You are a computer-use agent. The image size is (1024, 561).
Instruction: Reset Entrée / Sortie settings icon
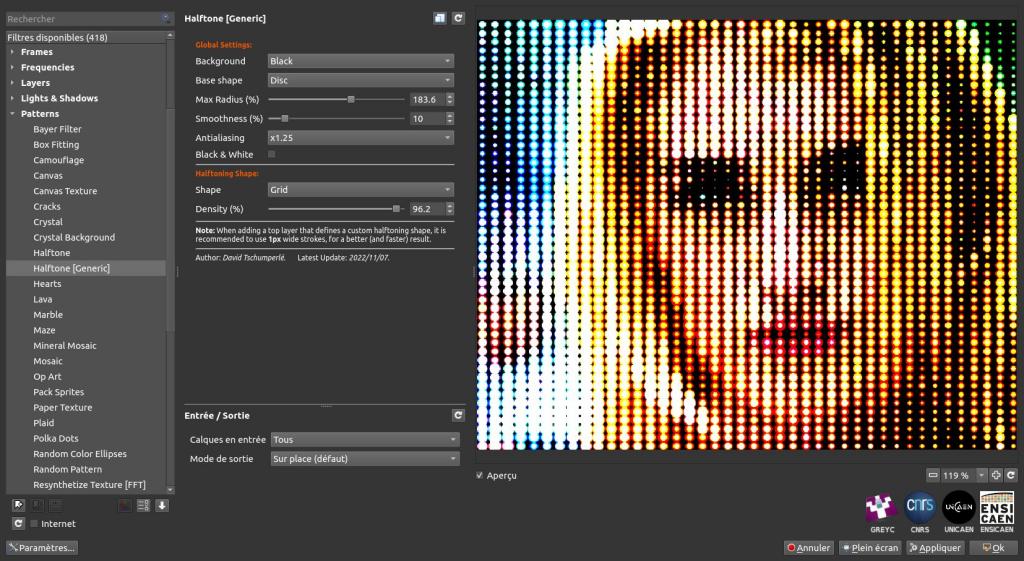(458, 415)
